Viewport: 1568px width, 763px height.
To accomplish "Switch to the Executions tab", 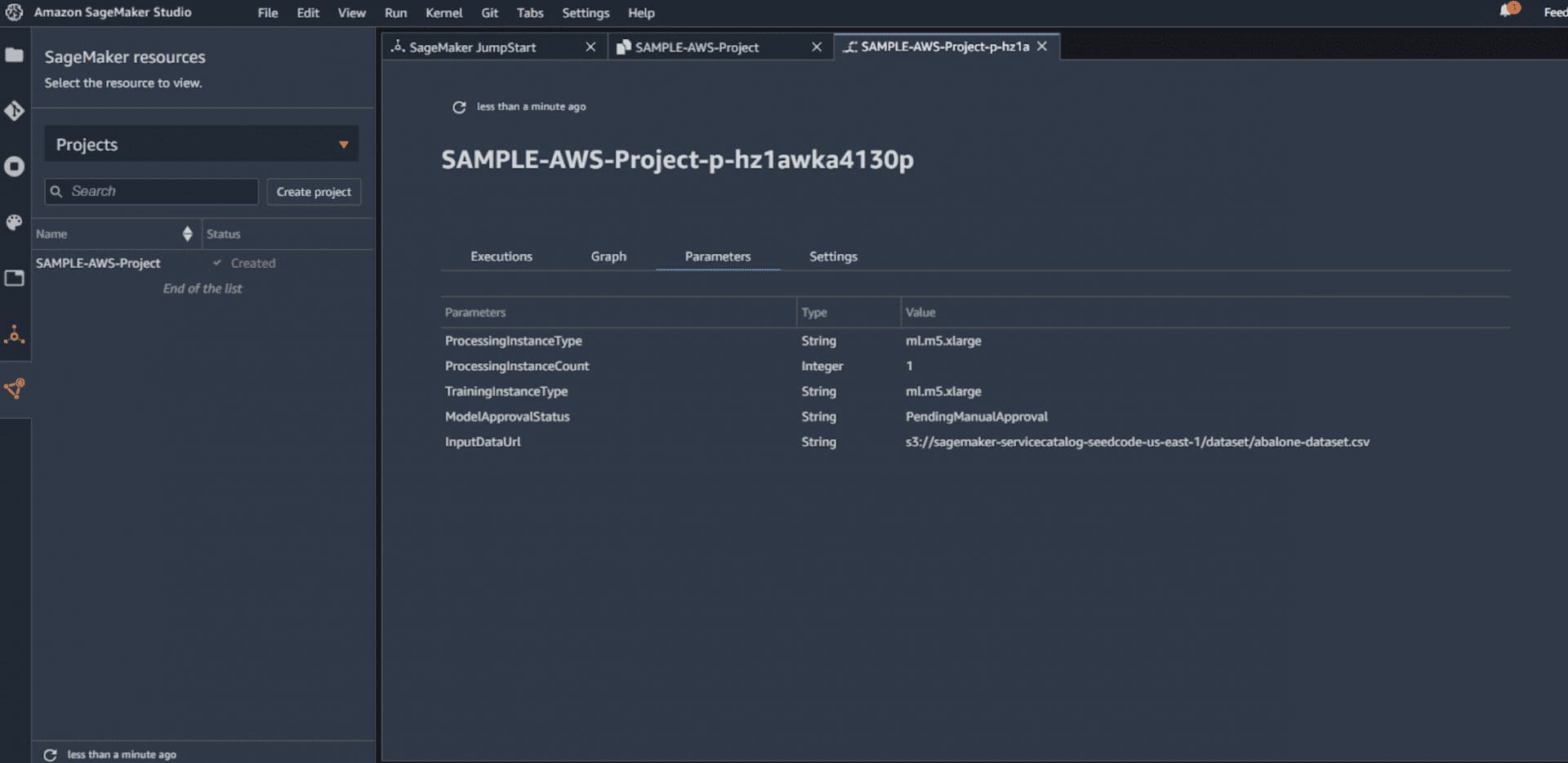I will (501, 257).
